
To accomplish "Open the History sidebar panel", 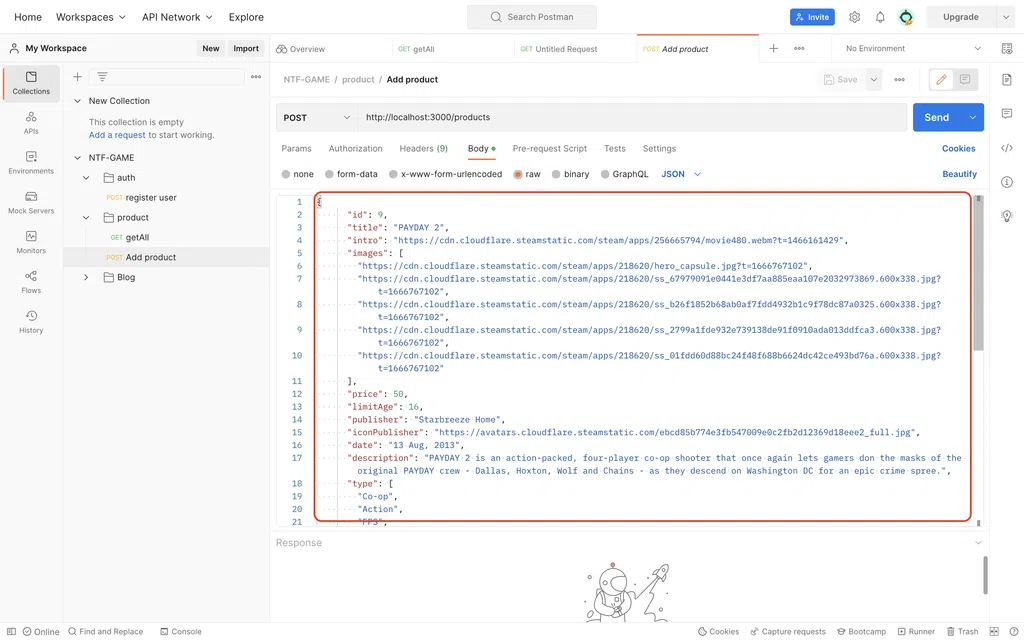I will coord(31,322).
